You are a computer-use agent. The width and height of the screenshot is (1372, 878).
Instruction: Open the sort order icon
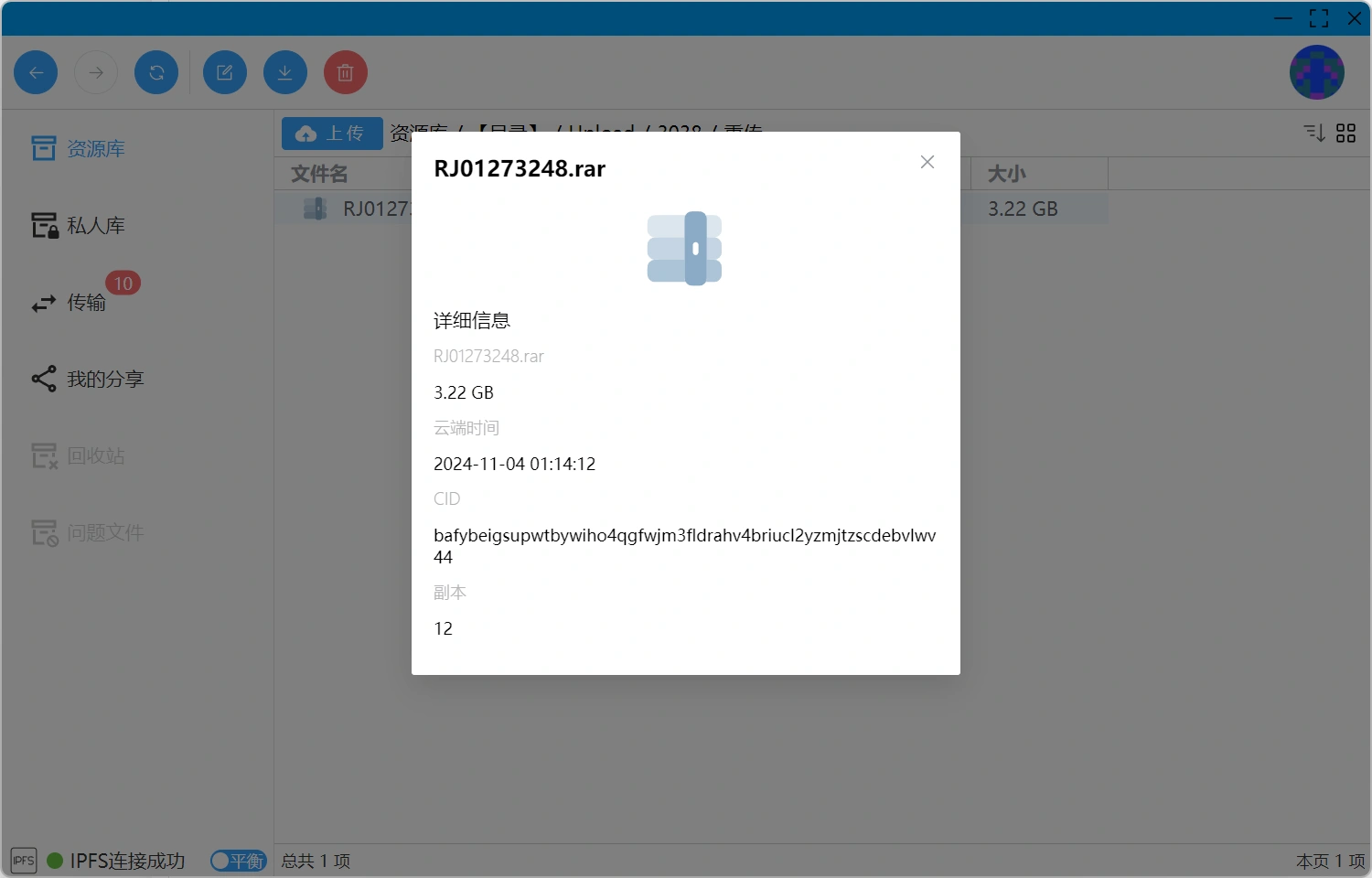coord(1314,134)
